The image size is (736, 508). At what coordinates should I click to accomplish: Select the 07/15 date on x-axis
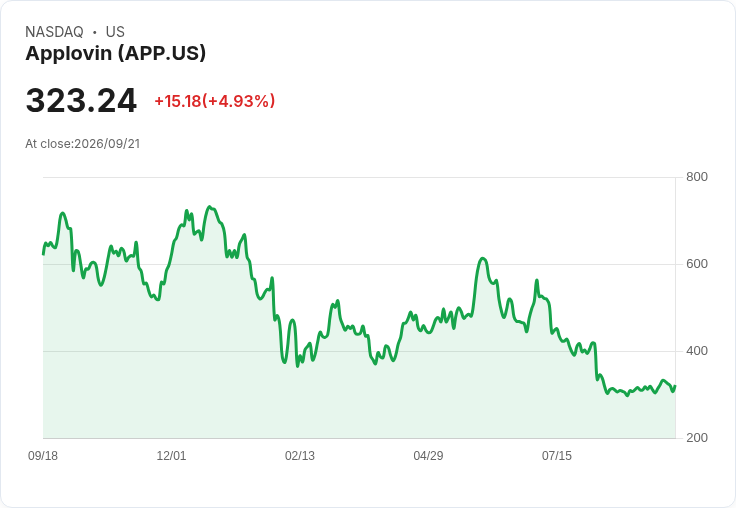(557, 455)
